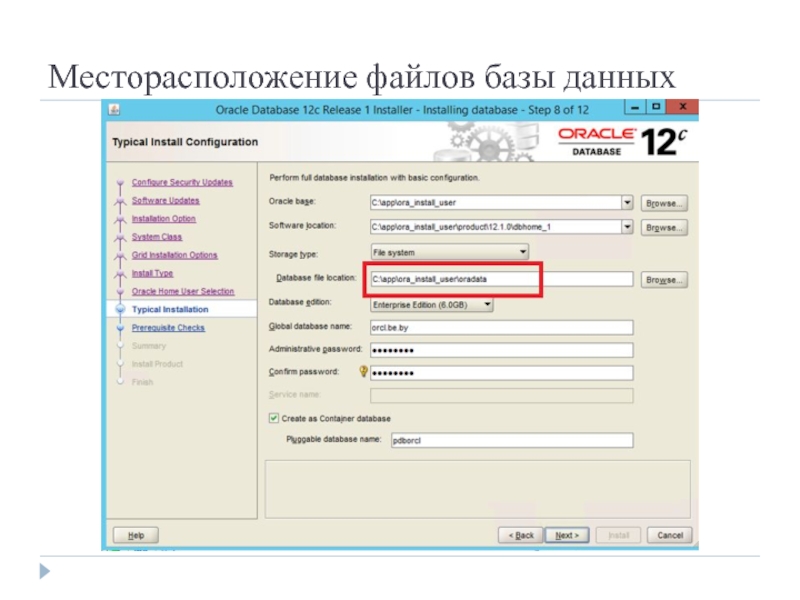Go to Configure Security Updates step
This screenshot has width=800, height=600.
point(182,182)
